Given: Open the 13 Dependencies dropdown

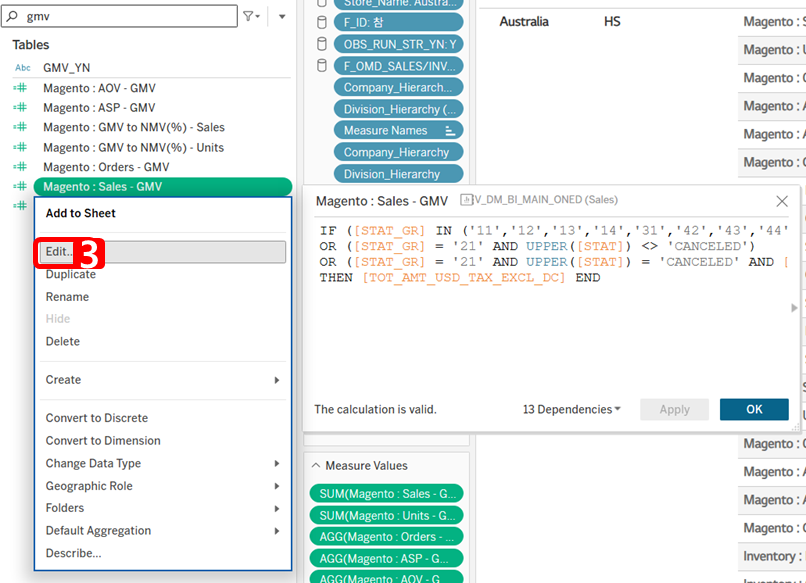Looking at the screenshot, I should [x=571, y=409].
